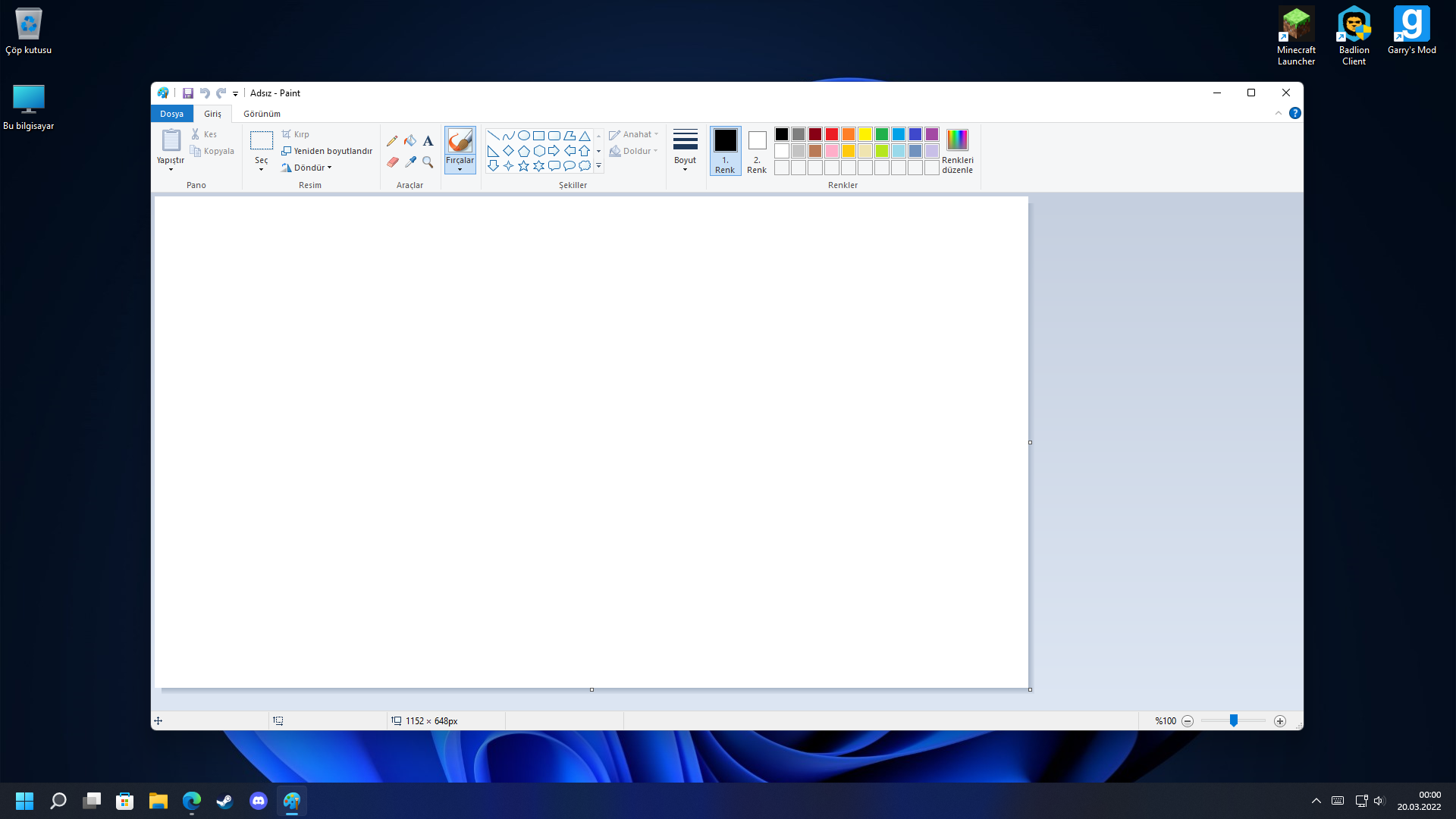This screenshot has width=1456, height=819.
Task: Select the Text tool
Action: 428,141
